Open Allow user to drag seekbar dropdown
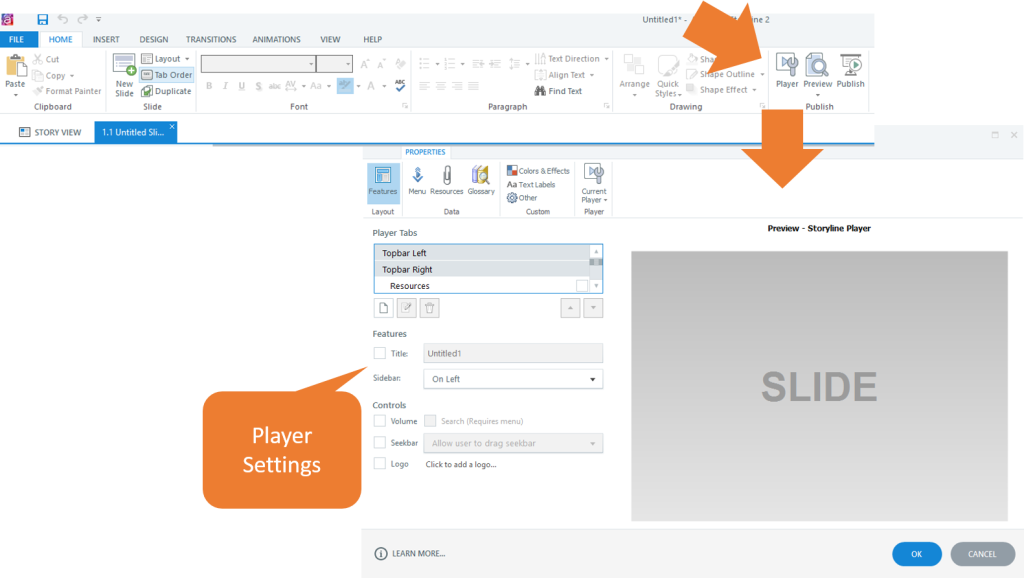This screenshot has height=578, width=1024. [x=513, y=443]
